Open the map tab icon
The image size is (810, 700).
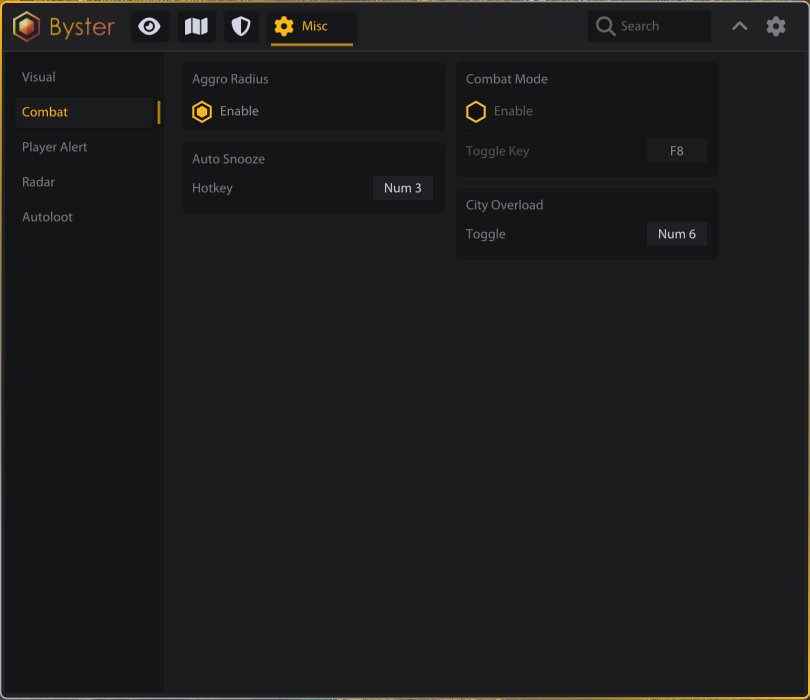(196, 26)
